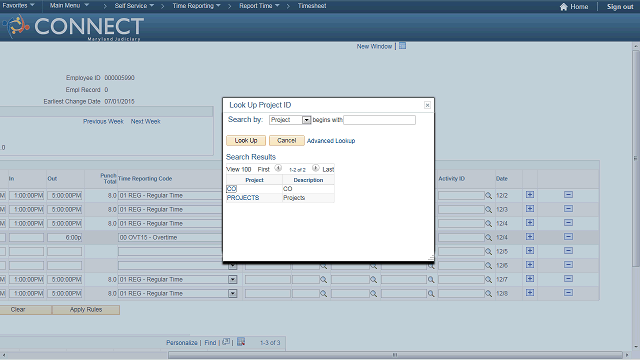
Task: Select the PROJECTS project result
Action: (x=243, y=198)
